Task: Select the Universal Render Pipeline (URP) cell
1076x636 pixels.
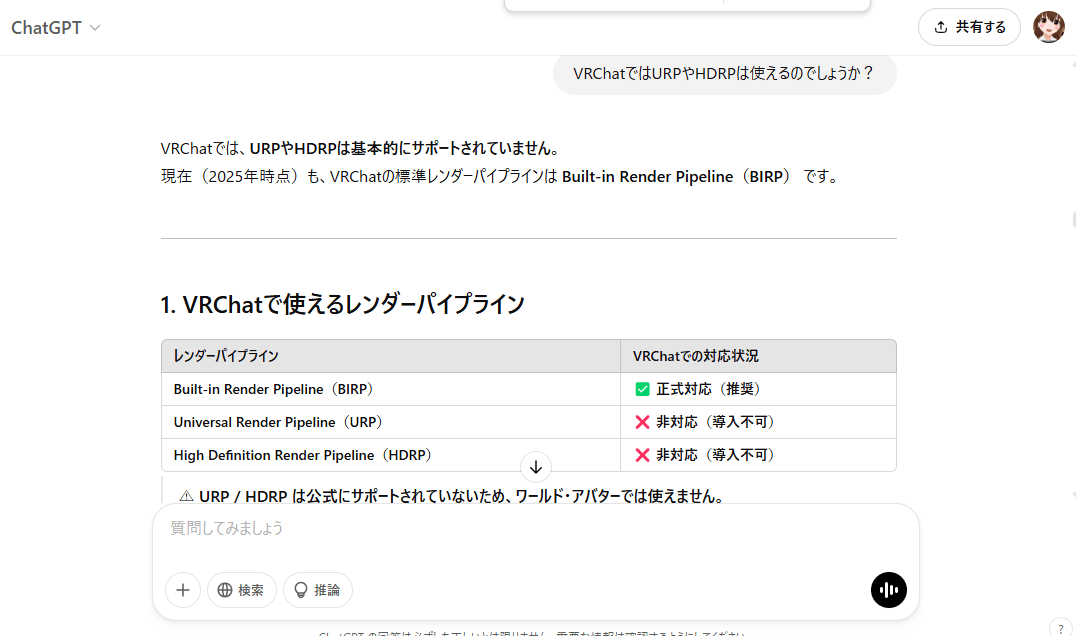Action: click(x=391, y=422)
